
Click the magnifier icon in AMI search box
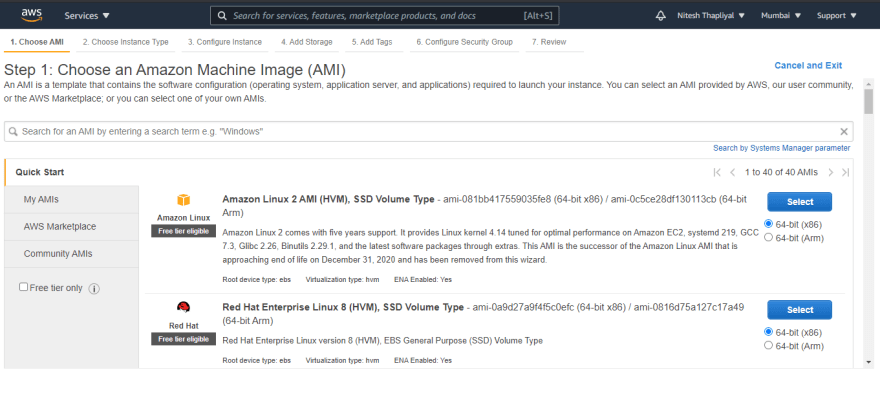(13, 132)
